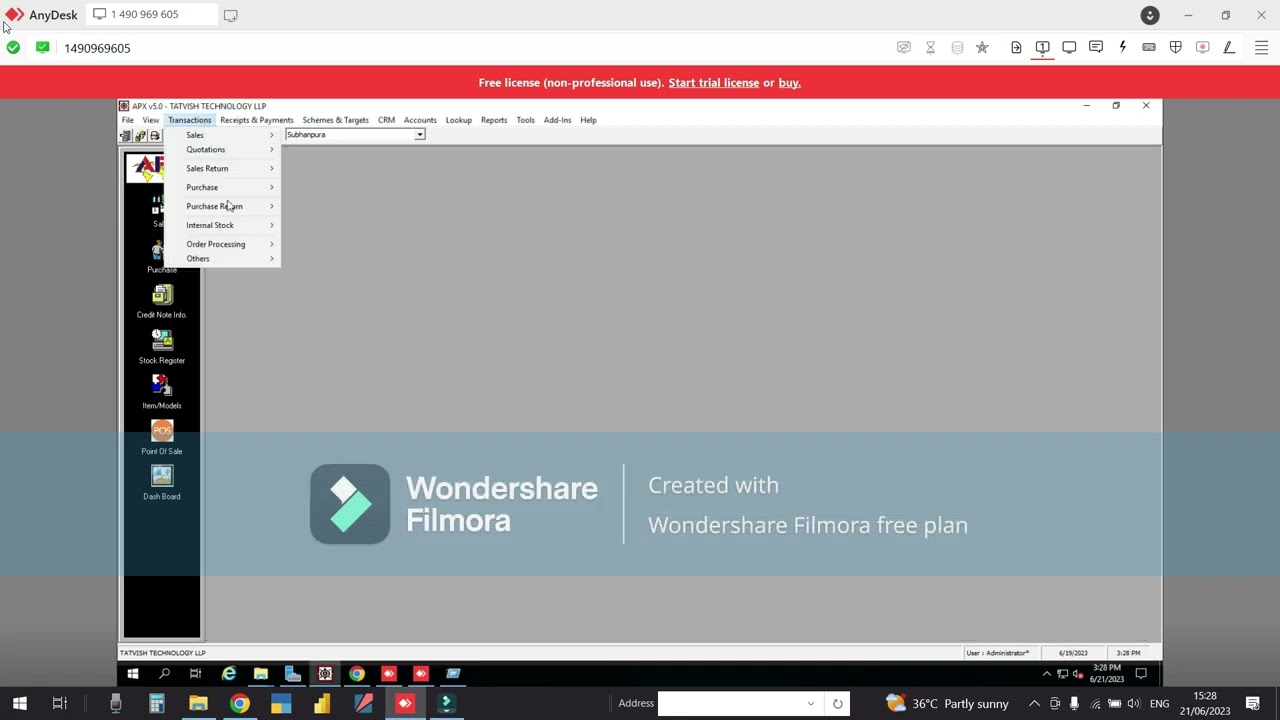Viewport: 1280px width, 720px height.
Task: Open the Tools menu
Action: [525, 120]
